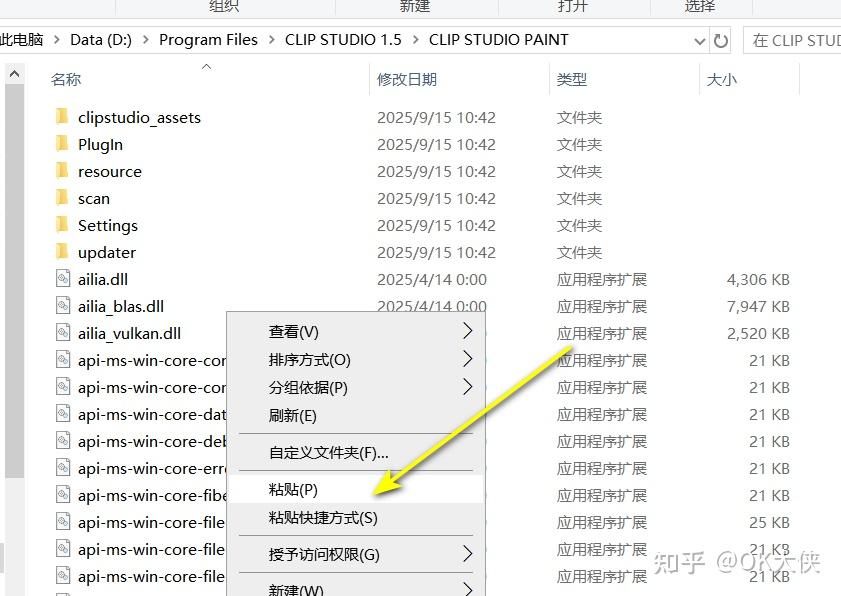Screen dimensions: 841x596
Task: Navigate to Program Files in breadcrumb
Action: [x=208, y=40]
